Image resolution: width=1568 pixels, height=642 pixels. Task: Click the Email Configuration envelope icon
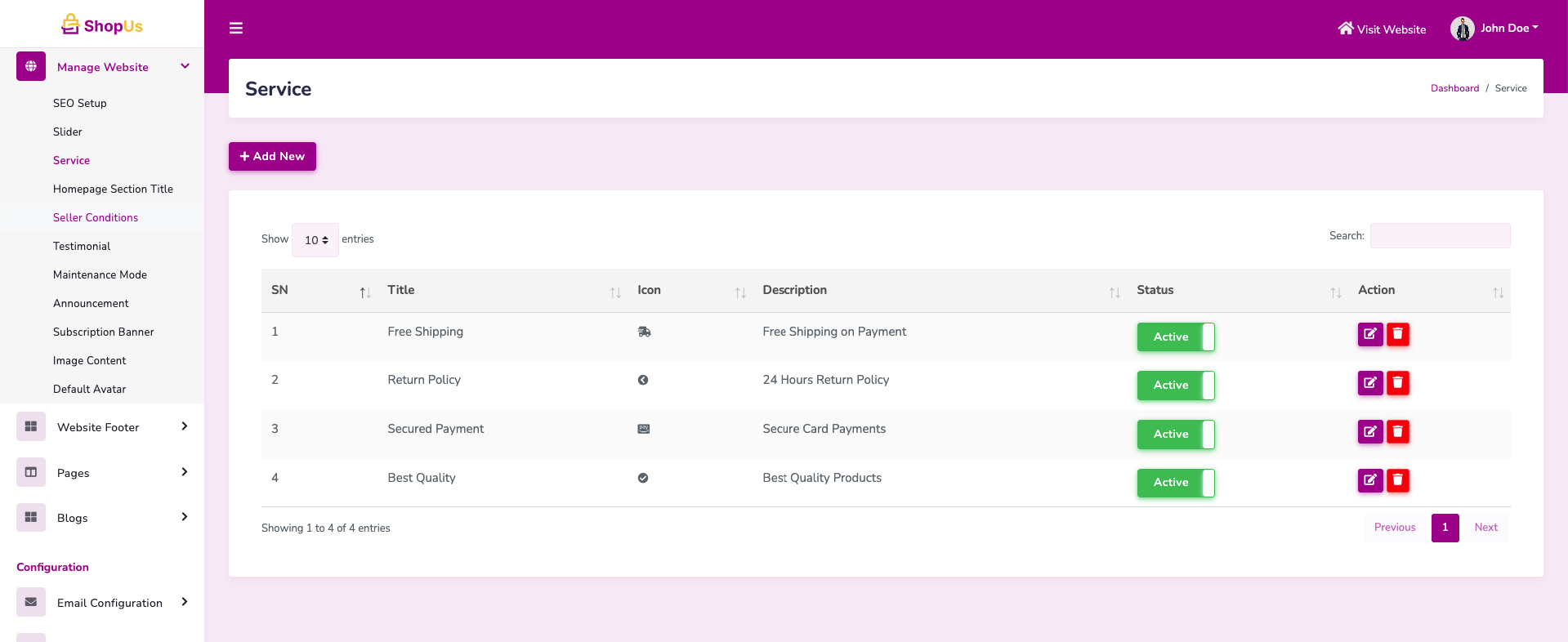click(31, 602)
